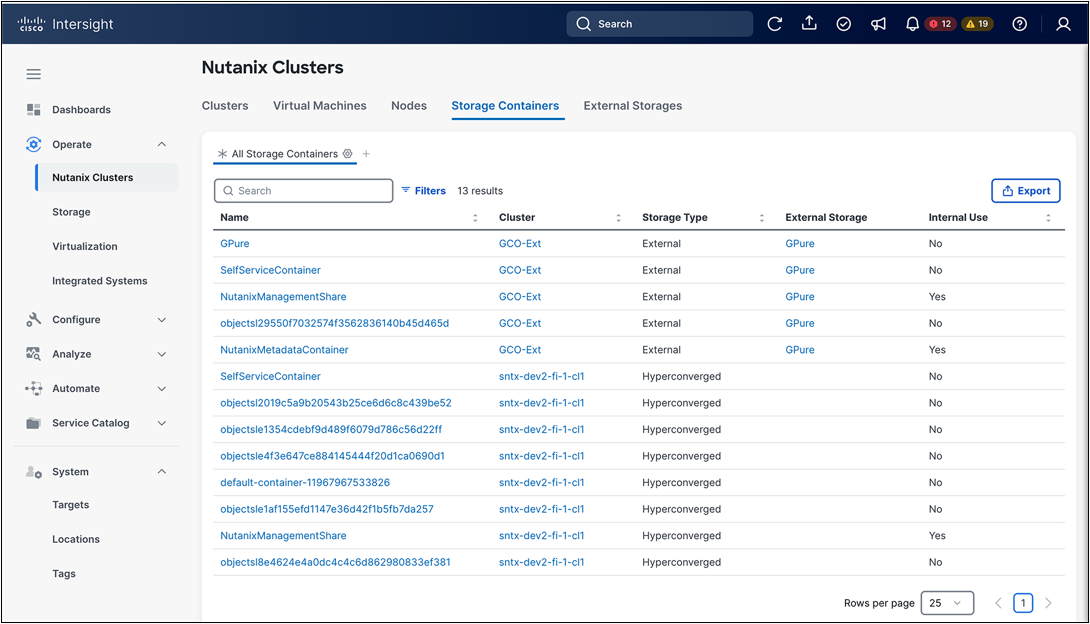Open the notifications bell icon
Image resolution: width=1090 pixels, height=624 pixels.
click(x=912, y=24)
